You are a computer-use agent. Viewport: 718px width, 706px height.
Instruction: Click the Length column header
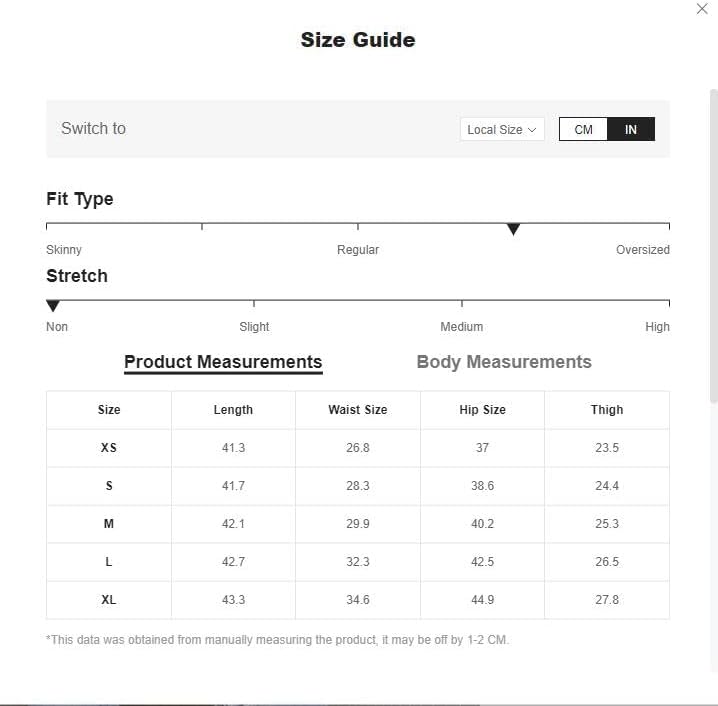click(x=233, y=410)
